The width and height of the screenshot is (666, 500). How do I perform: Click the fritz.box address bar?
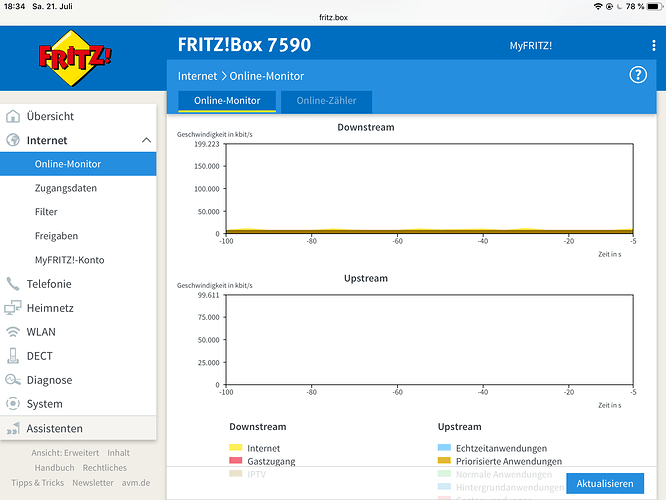[333, 17]
